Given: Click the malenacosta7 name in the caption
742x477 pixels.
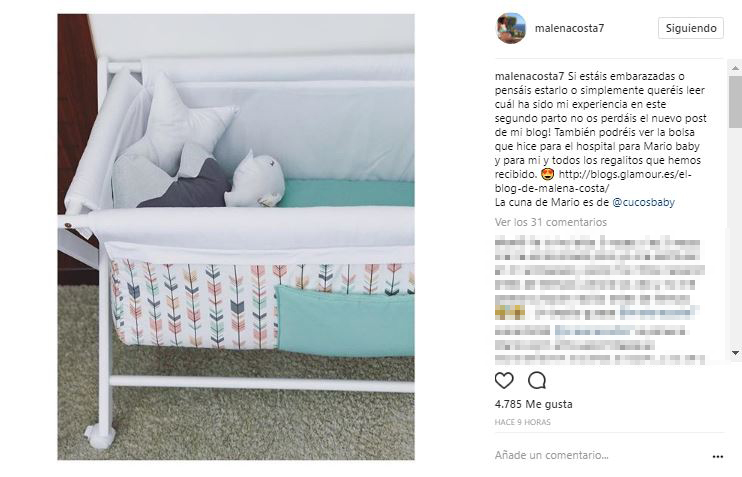Looking at the screenshot, I should click(x=530, y=76).
